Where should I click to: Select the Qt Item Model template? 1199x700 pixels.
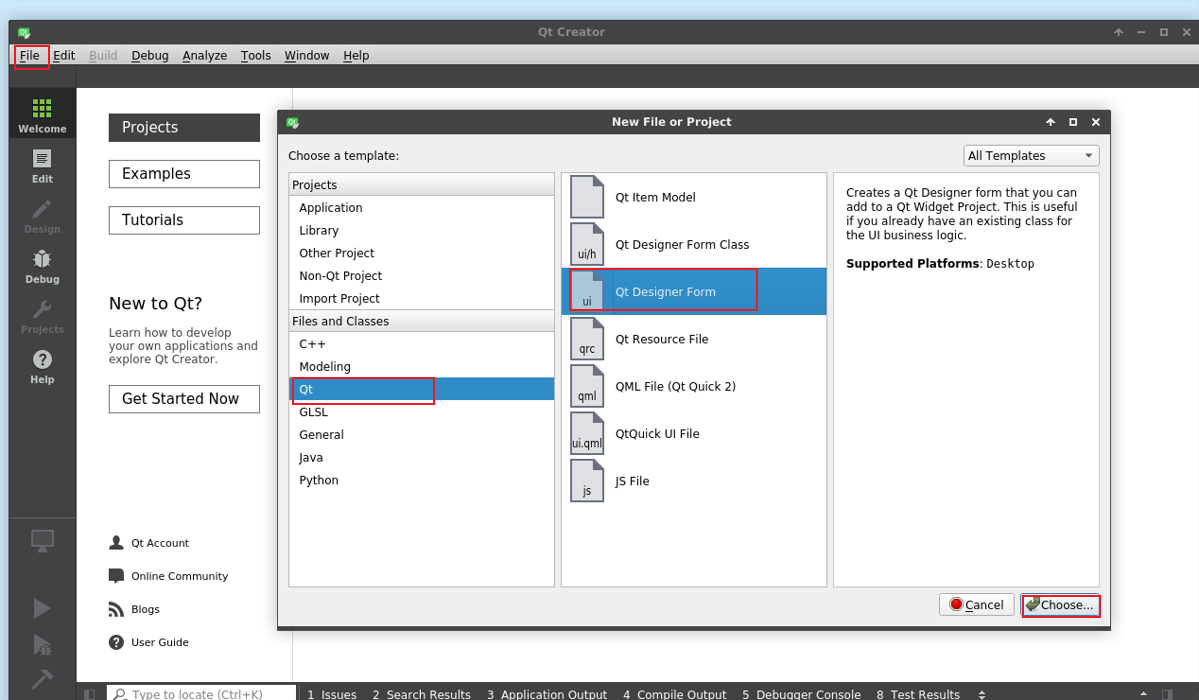tap(694, 197)
